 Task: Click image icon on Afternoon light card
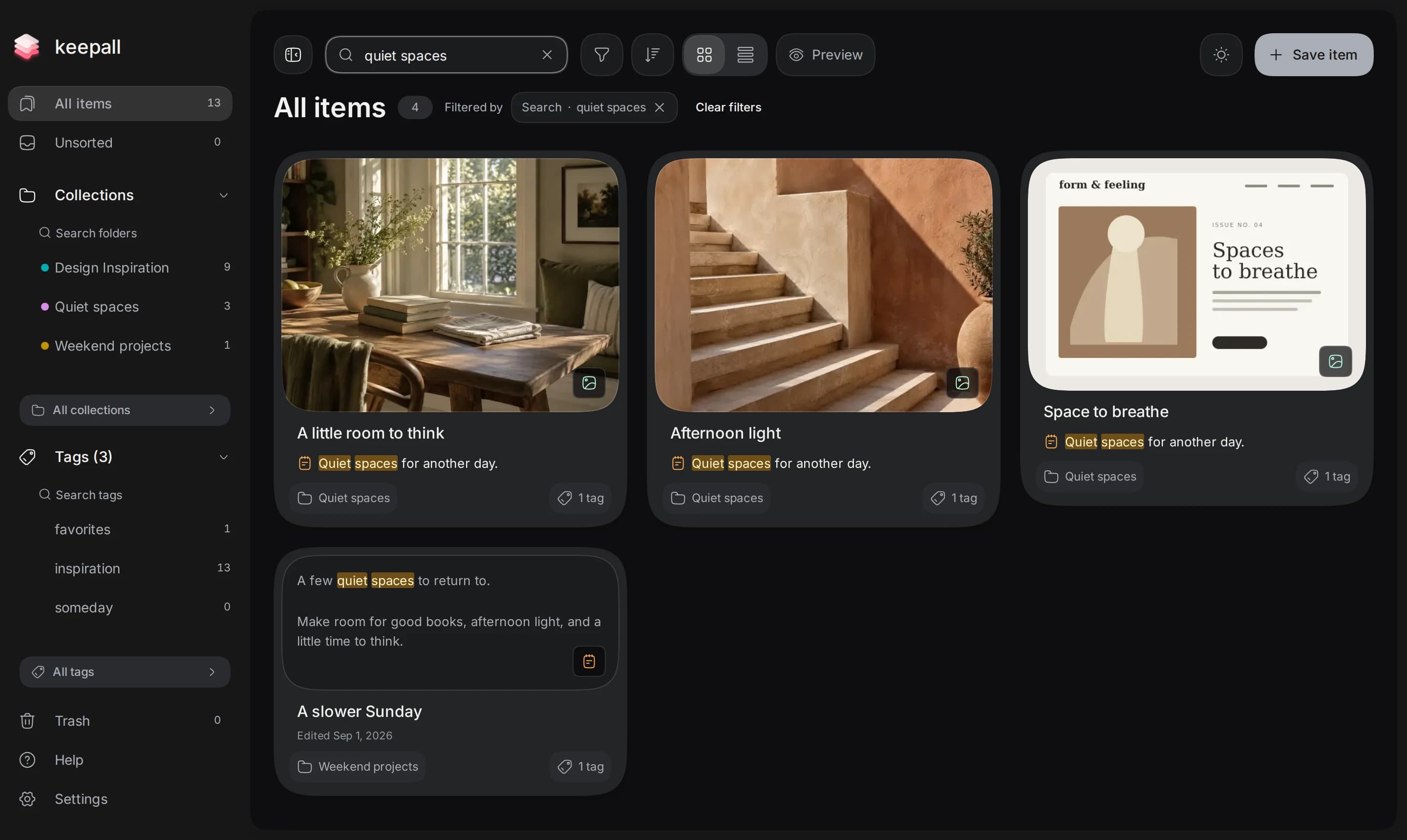tap(962, 383)
